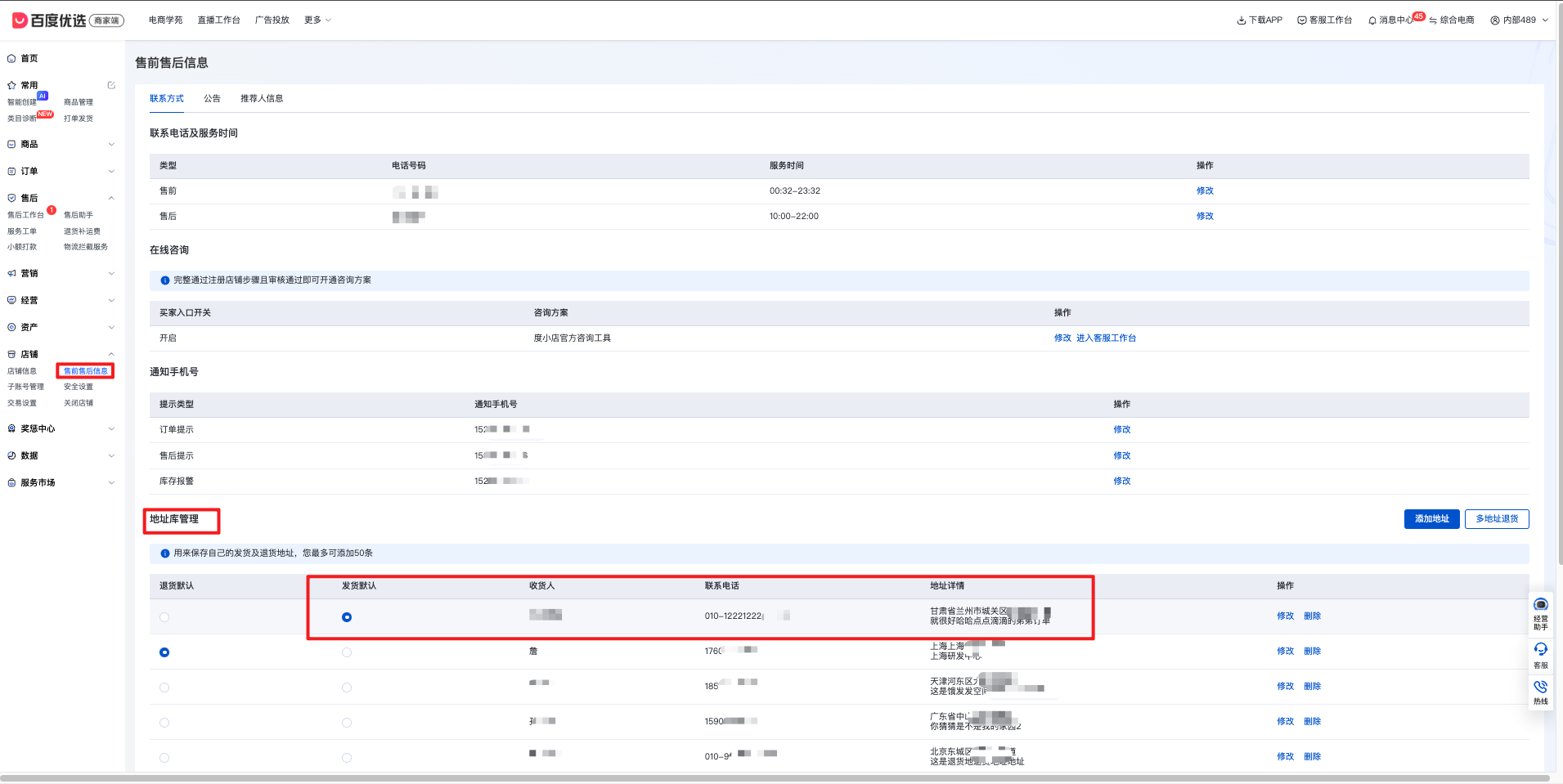
Task: Expand the 更多 dropdown in top navigation
Action: click(x=317, y=20)
